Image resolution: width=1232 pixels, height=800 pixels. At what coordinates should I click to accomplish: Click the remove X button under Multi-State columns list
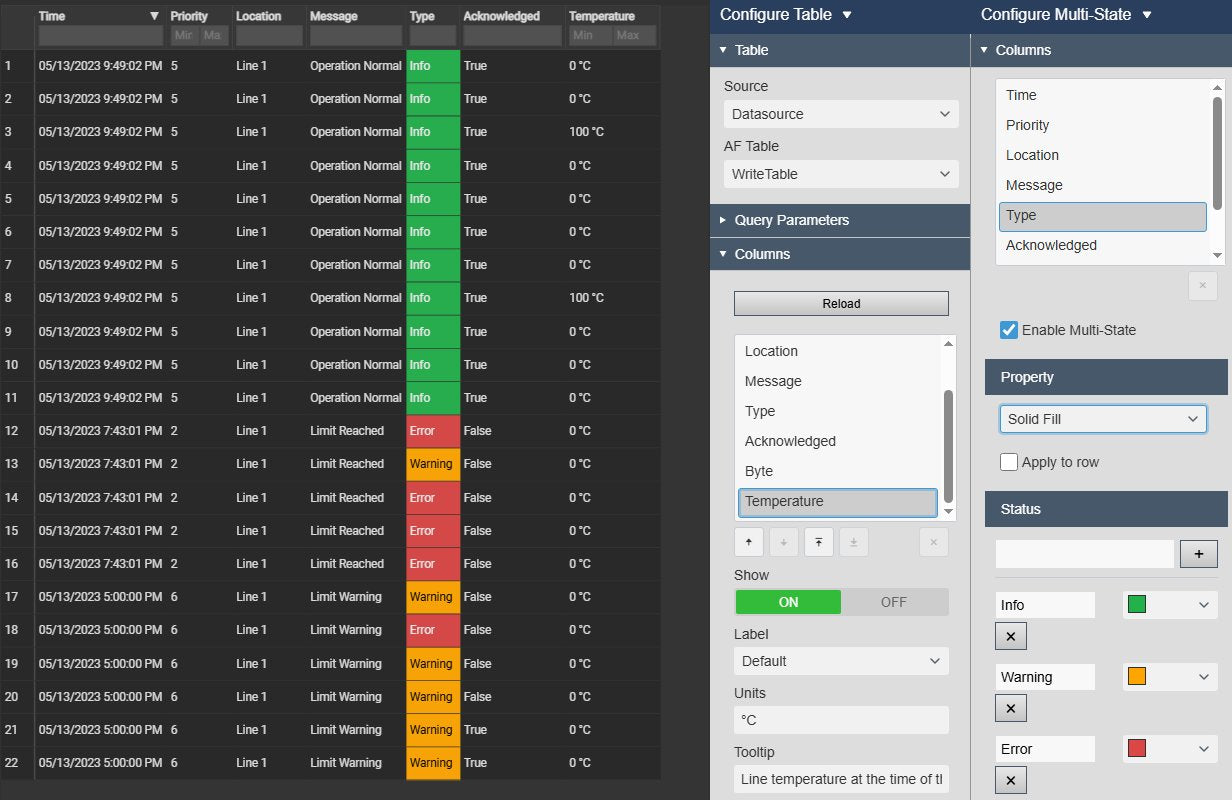pos(1203,287)
